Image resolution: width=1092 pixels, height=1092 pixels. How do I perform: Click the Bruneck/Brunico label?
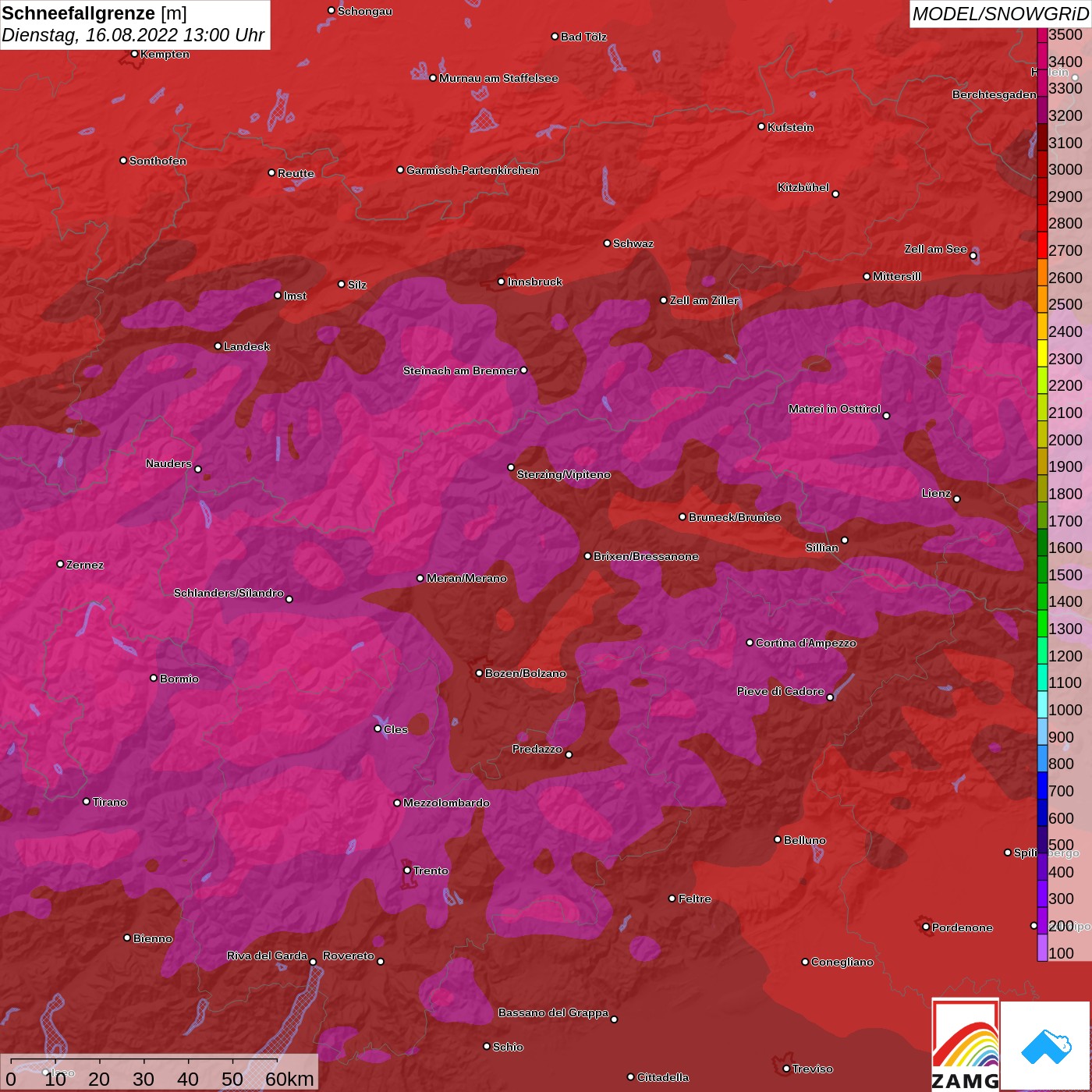pos(735,517)
